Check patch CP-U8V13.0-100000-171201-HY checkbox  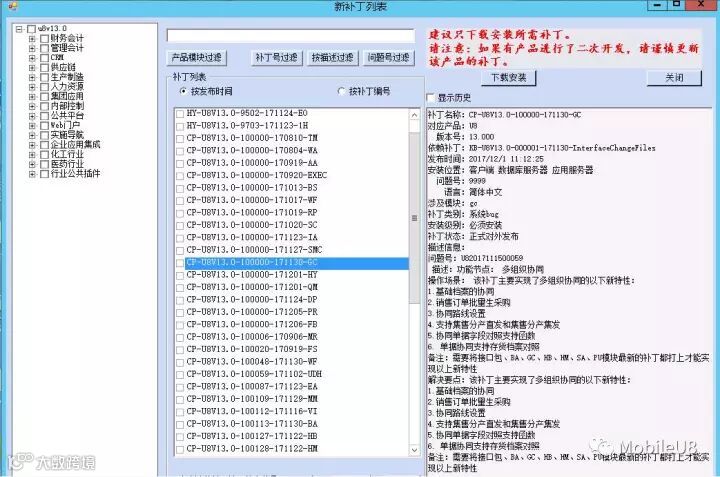(x=180, y=275)
